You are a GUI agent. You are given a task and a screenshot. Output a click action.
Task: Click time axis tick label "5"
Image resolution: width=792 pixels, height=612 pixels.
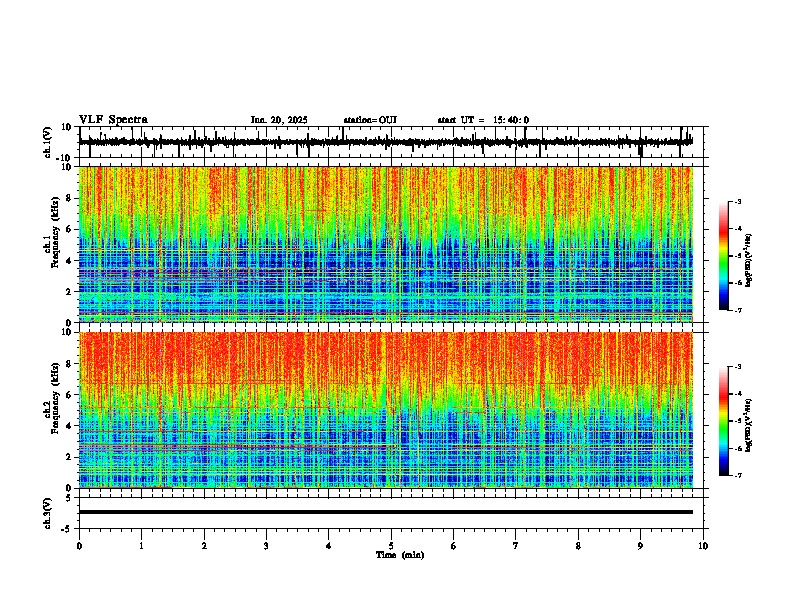391,546
